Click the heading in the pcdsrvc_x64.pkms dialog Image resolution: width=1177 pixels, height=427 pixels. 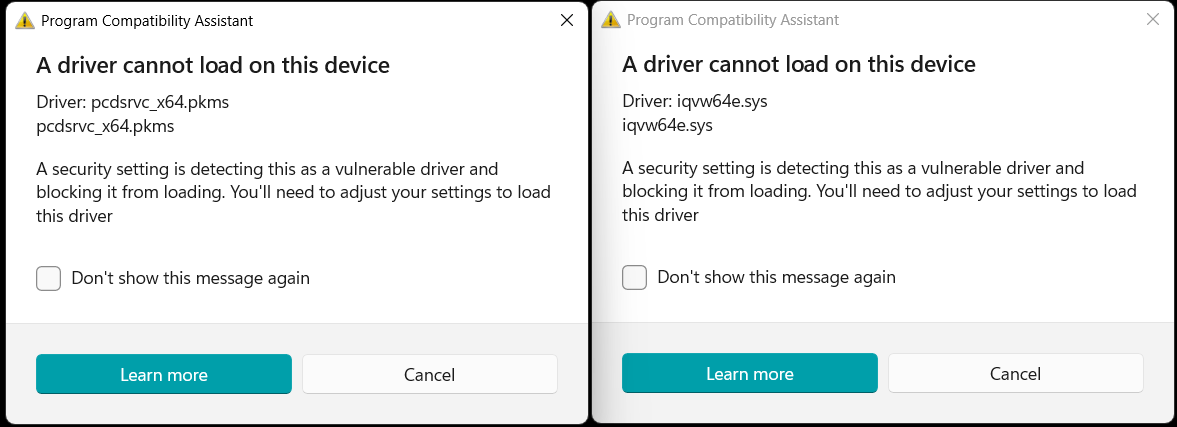tap(213, 66)
